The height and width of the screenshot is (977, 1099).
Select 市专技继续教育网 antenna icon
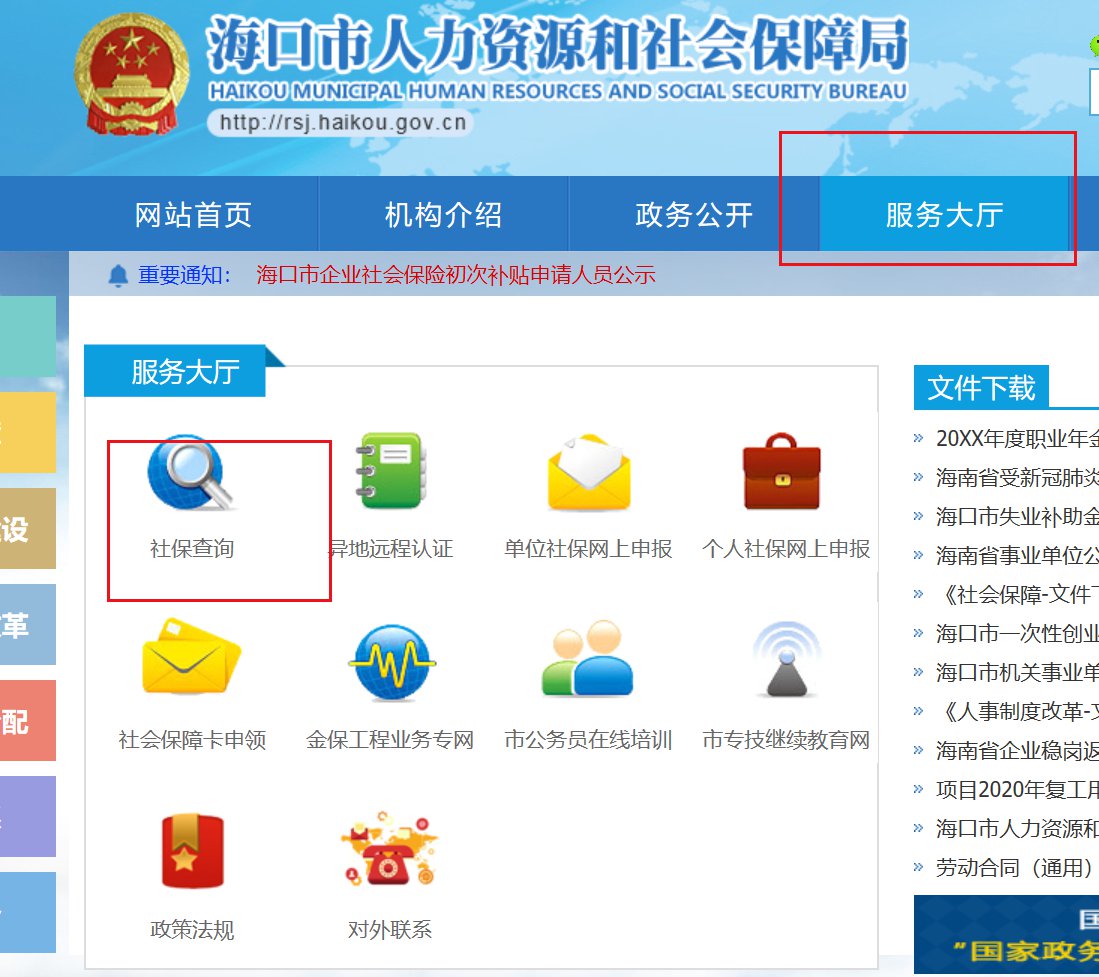tap(786, 660)
